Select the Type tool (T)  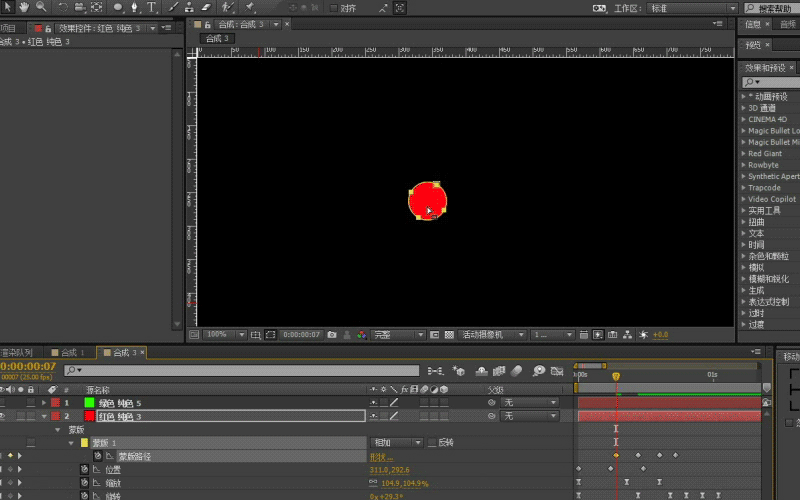click(x=151, y=7)
